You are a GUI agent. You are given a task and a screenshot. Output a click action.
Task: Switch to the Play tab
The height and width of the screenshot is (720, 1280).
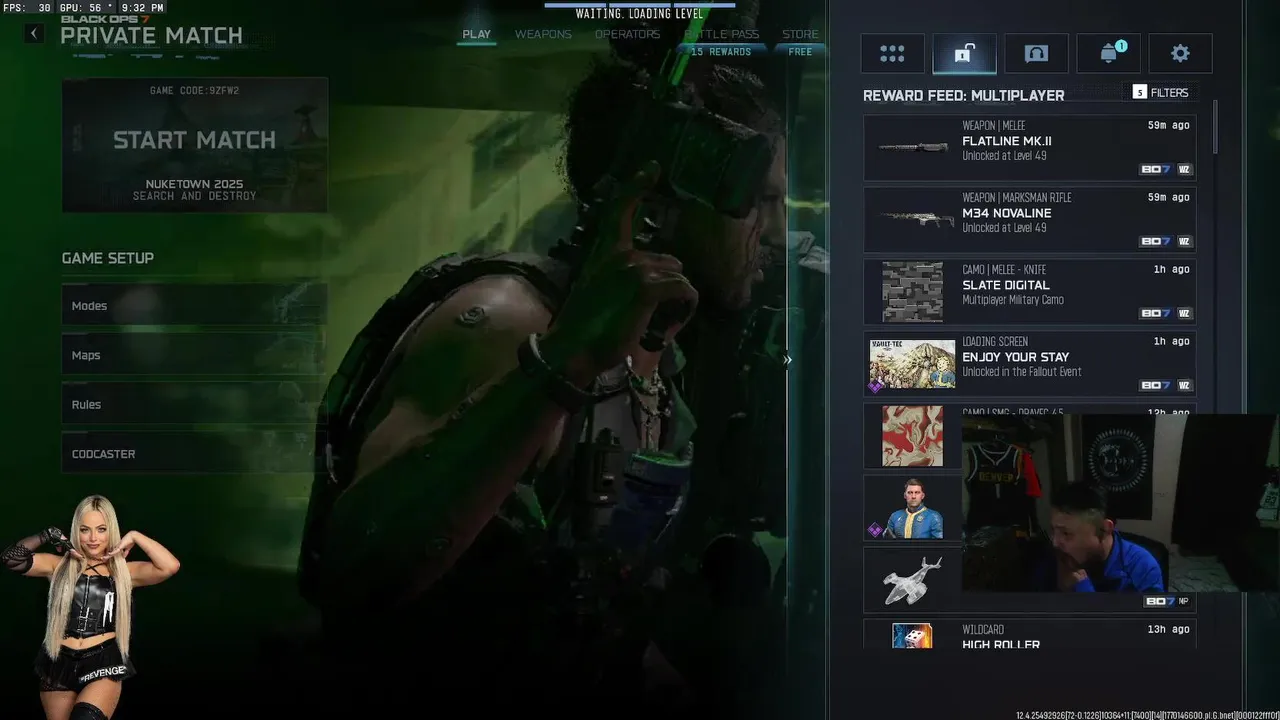(476, 34)
